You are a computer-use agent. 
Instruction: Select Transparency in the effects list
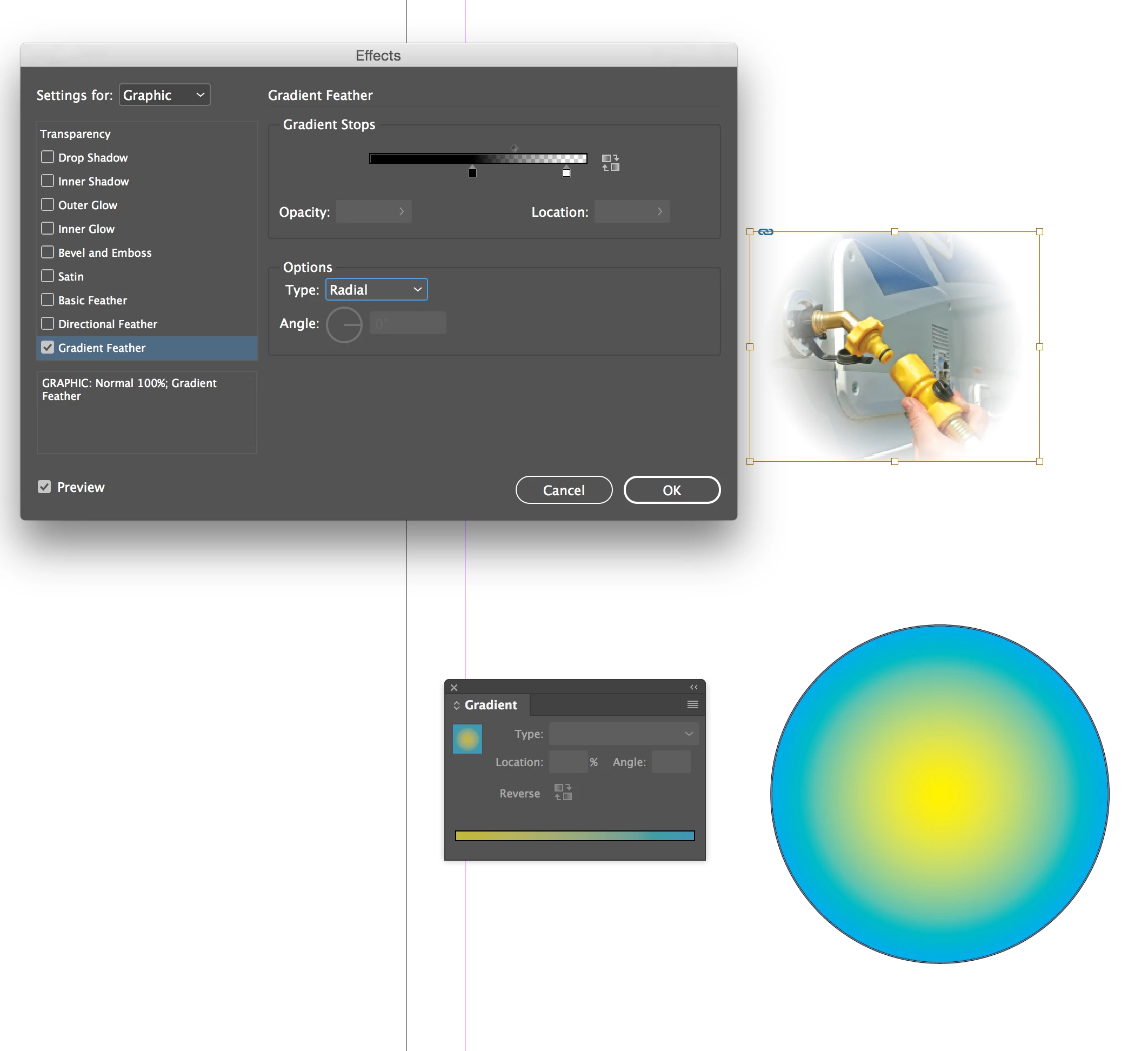pyautogui.click(x=75, y=134)
